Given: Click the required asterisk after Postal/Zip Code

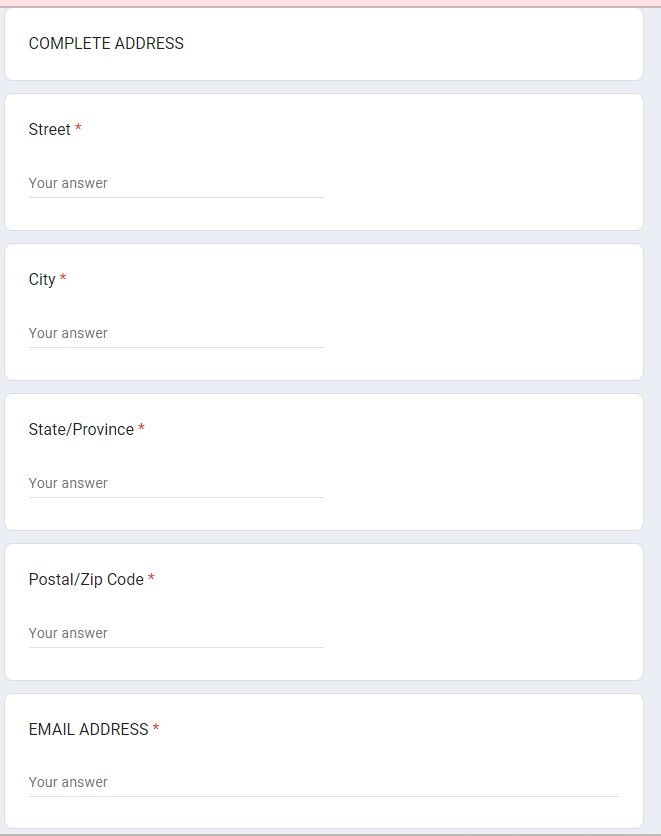Looking at the screenshot, I should point(151,580).
